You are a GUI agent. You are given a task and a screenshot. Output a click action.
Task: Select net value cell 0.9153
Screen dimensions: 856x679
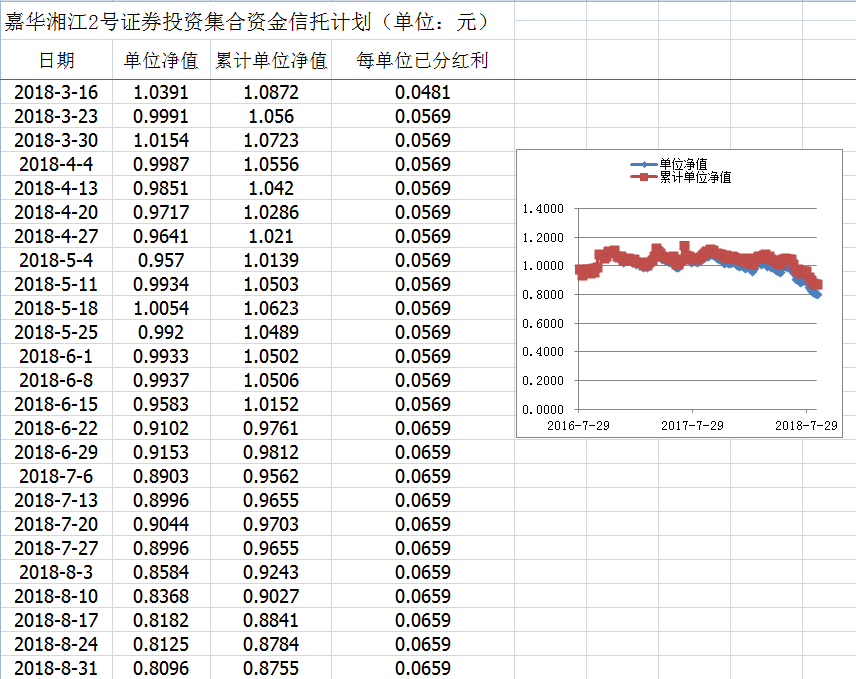[161, 452]
